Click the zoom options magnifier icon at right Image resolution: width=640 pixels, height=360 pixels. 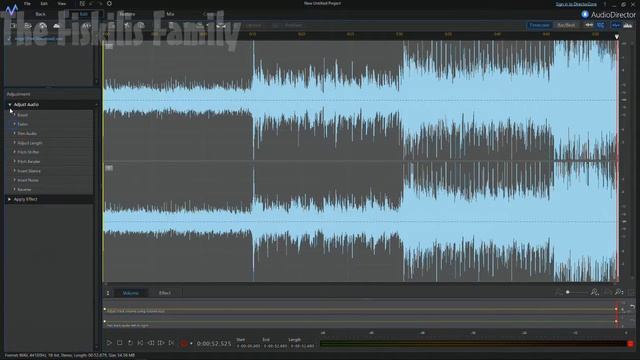[619, 292]
